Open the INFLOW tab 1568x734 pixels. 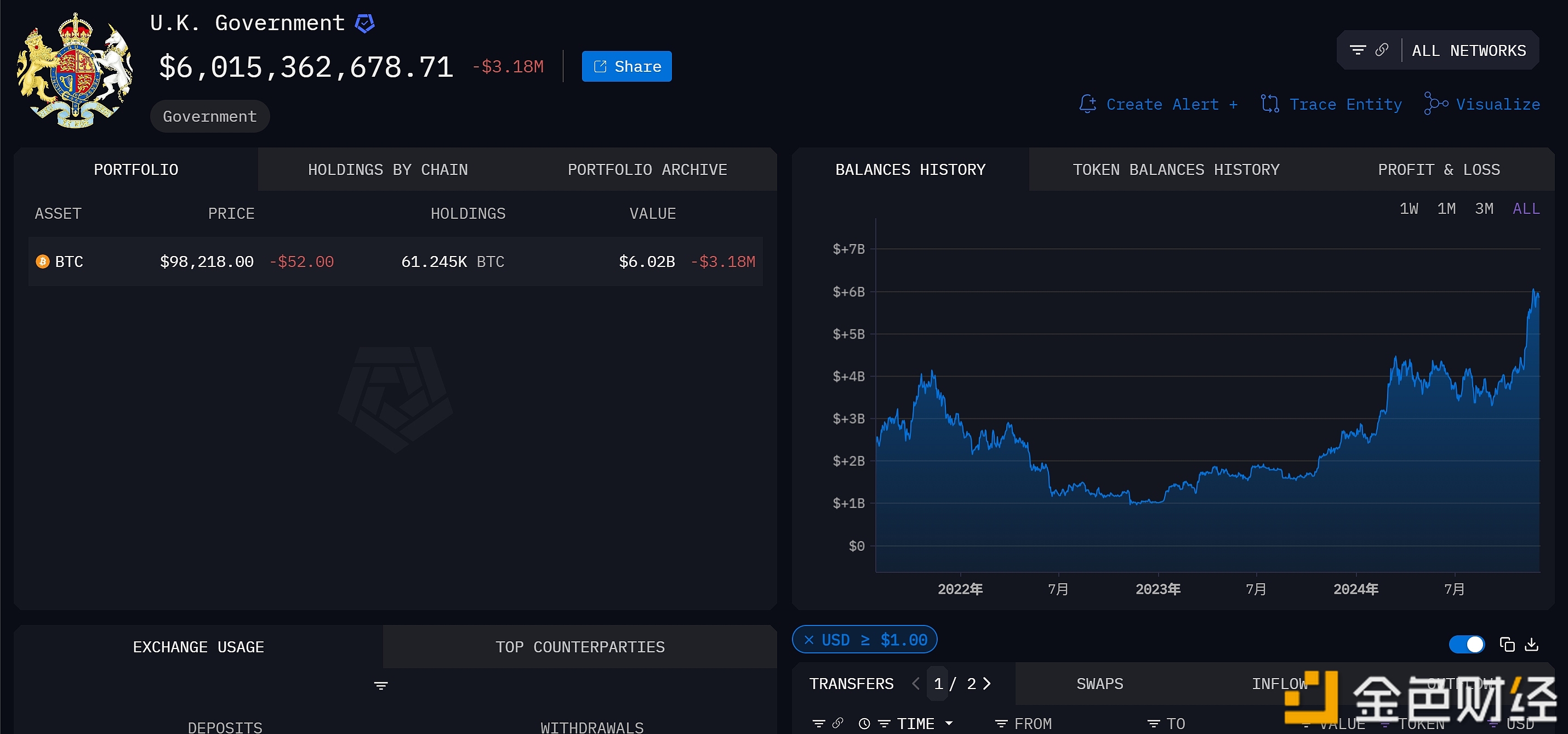click(x=1280, y=684)
